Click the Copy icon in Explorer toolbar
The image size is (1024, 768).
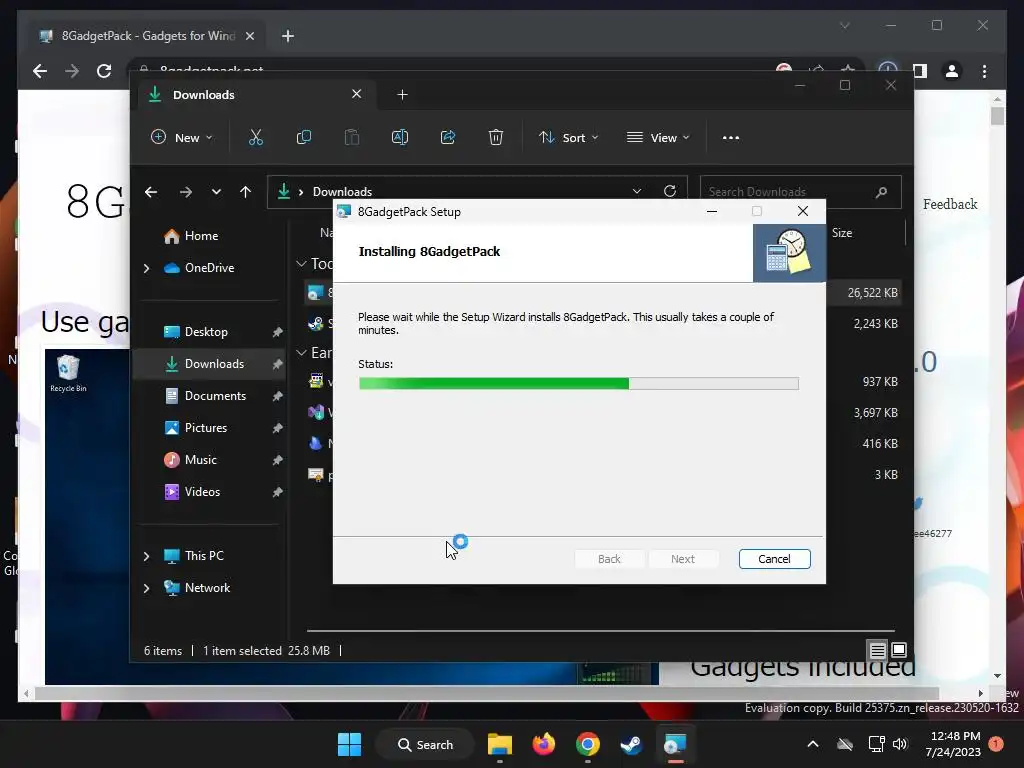pyautogui.click(x=304, y=137)
